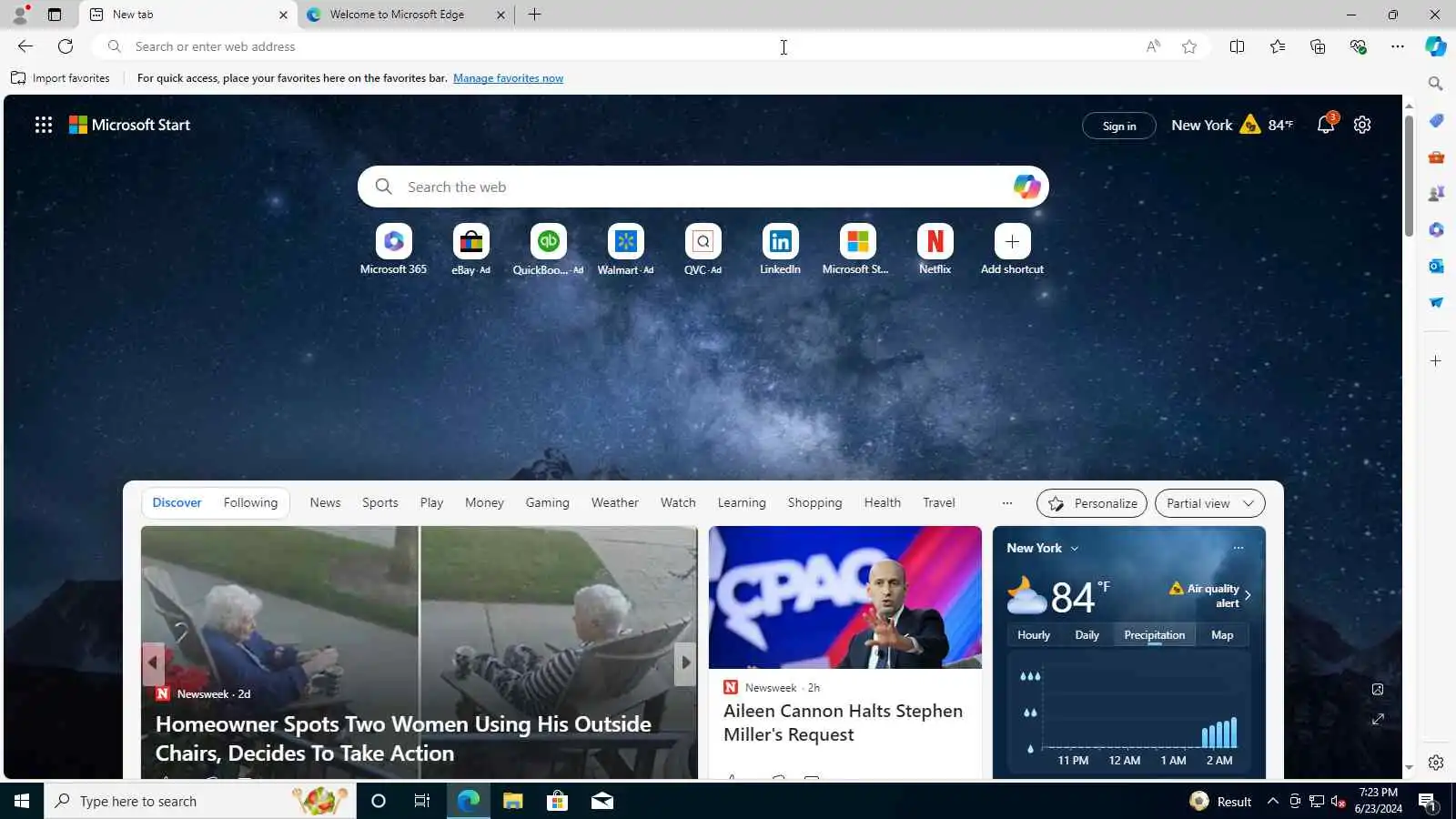This screenshot has width=1456, height=819.
Task: Open the notifications bell
Action: [1326, 125]
